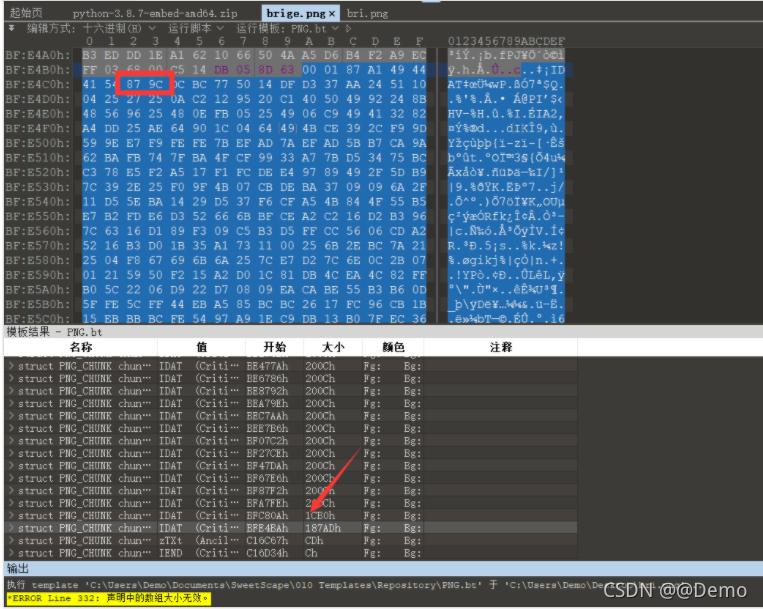This screenshot has width=763, height=609.
Task: Click the 颜色 column header
Action: point(393,347)
